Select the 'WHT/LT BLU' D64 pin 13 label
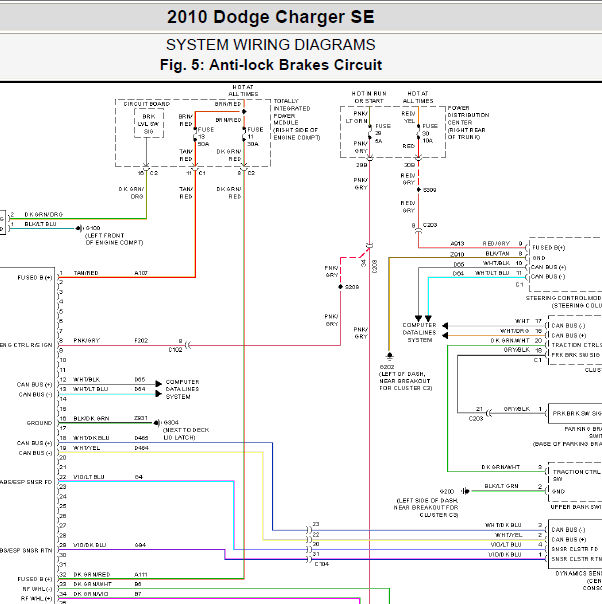Screen dimensions: 602x604 coord(91,389)
